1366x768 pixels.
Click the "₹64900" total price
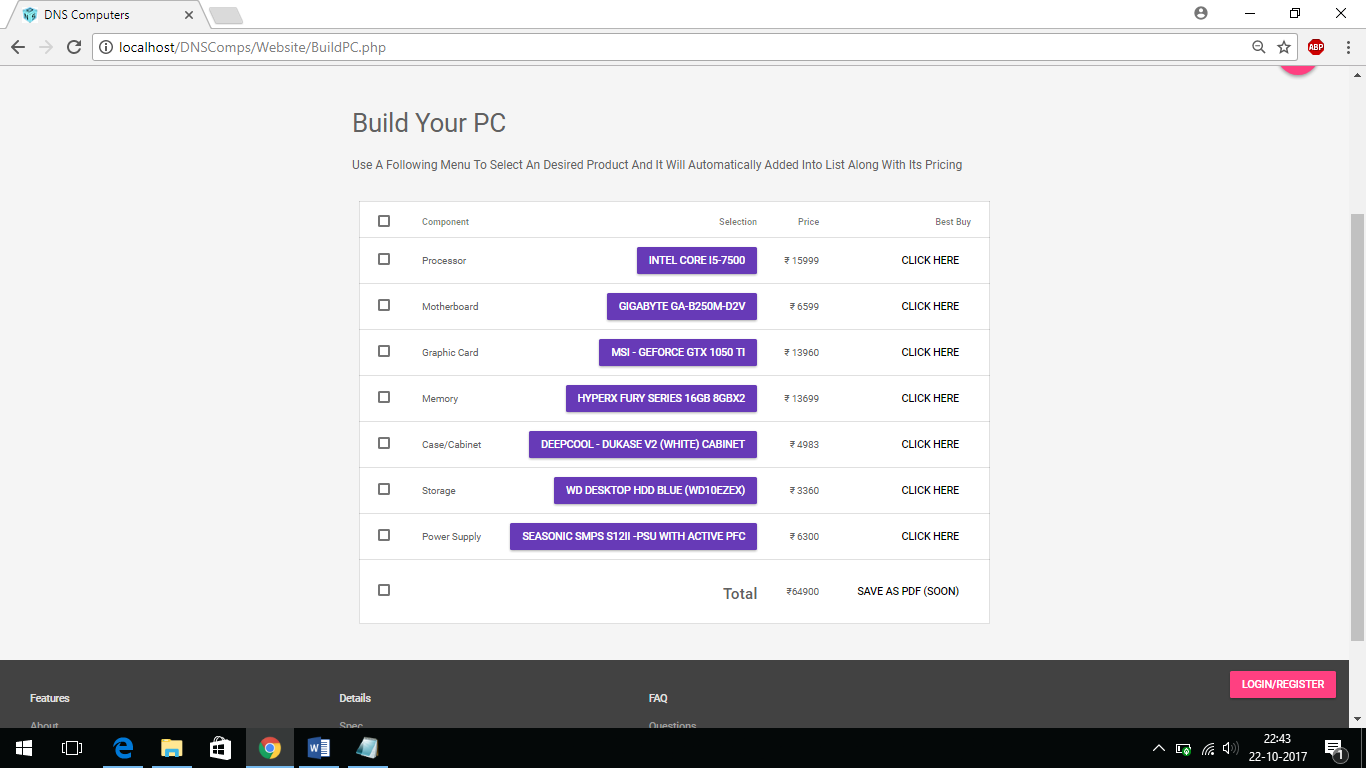802,592
